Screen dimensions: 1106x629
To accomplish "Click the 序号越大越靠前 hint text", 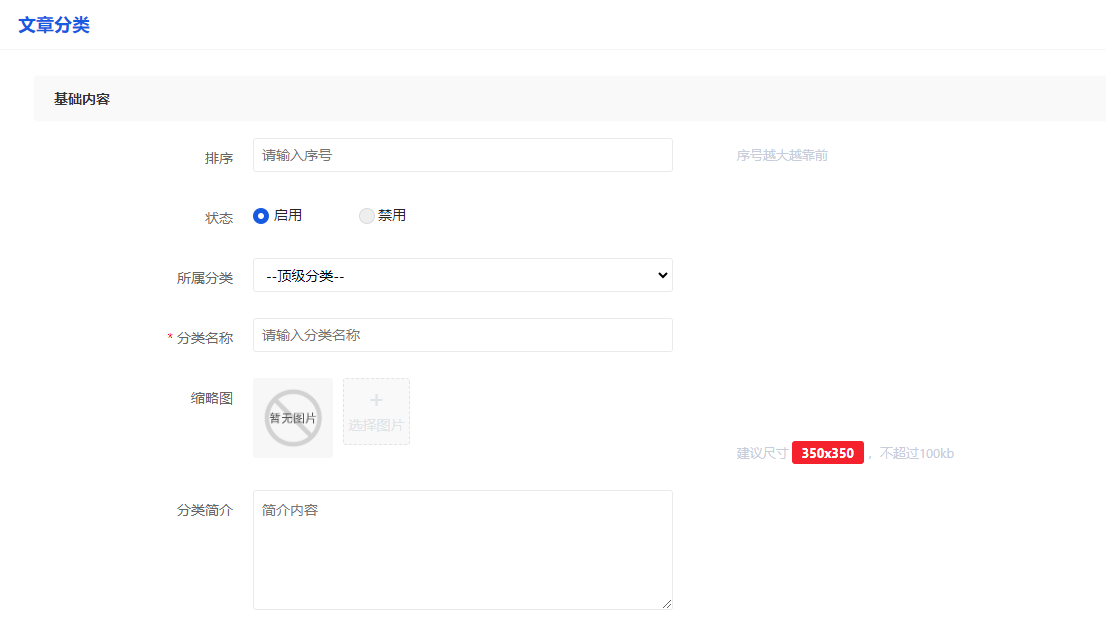I will click(x=782, y=155).
